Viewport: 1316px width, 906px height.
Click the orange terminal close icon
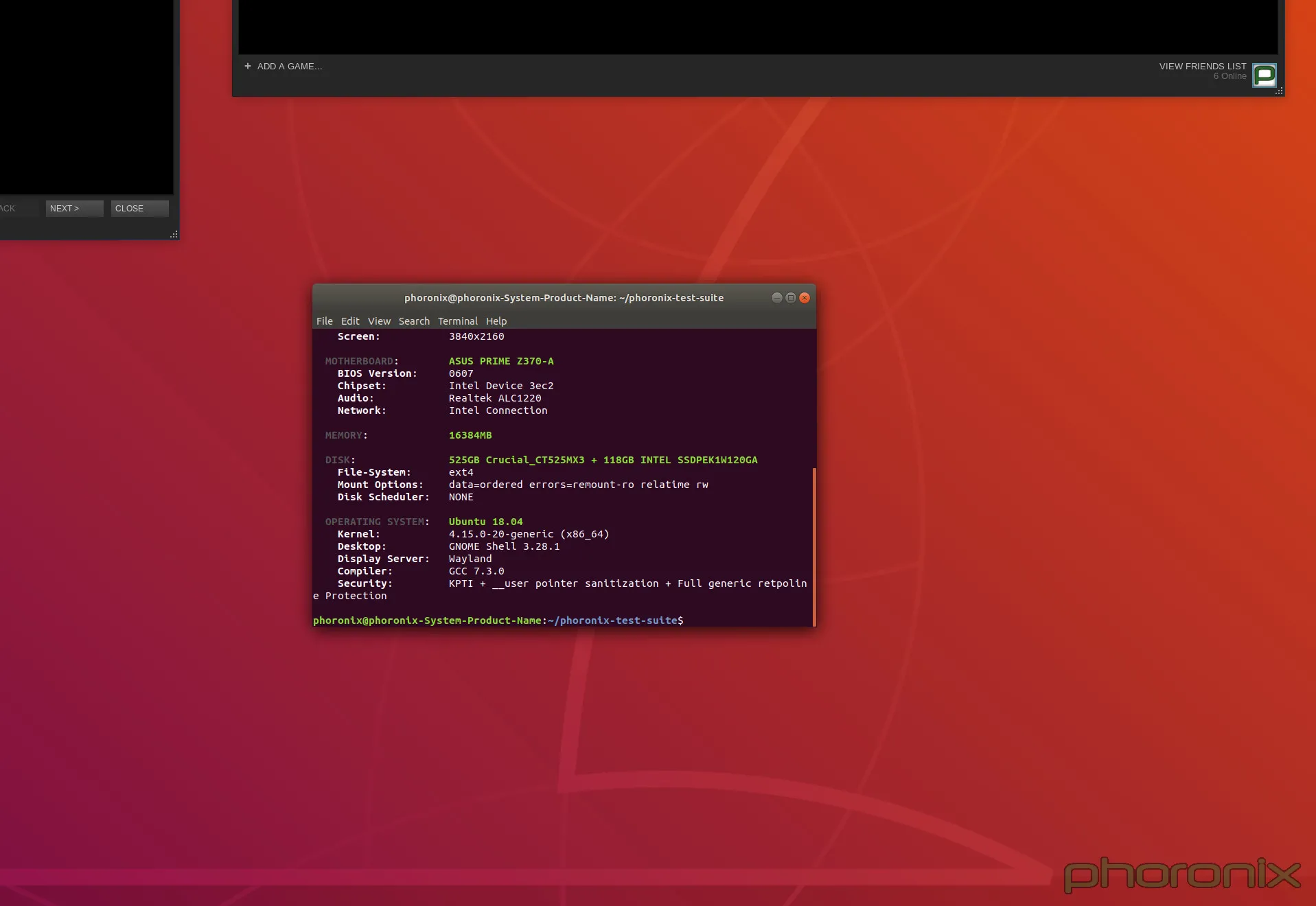tap(805, 298)
